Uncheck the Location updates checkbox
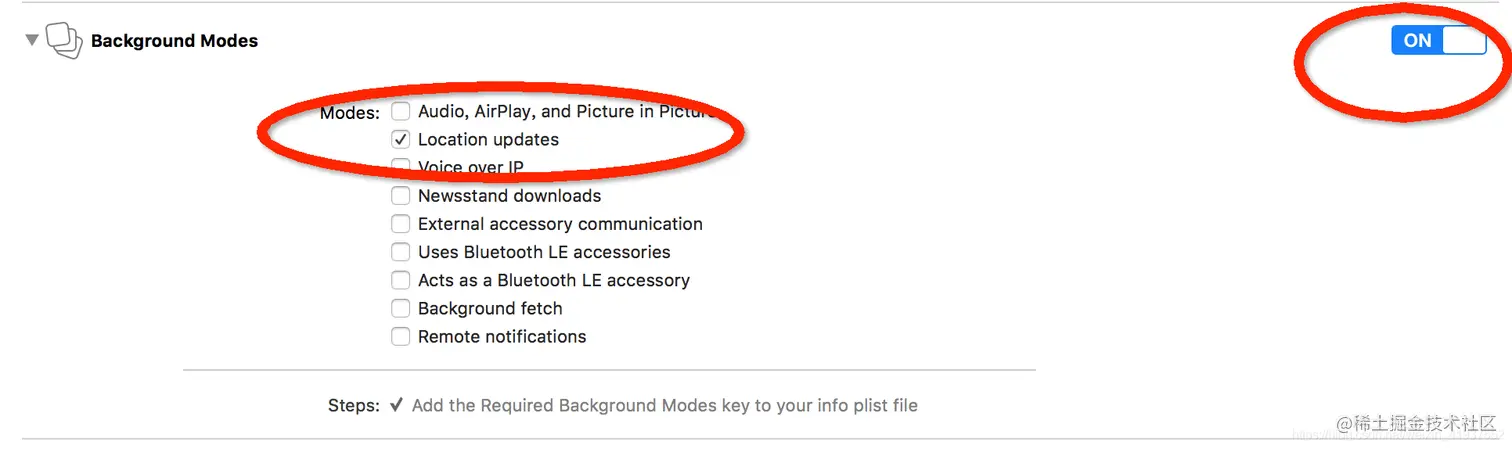1512x449 pixels. click(x=400, y=139)
